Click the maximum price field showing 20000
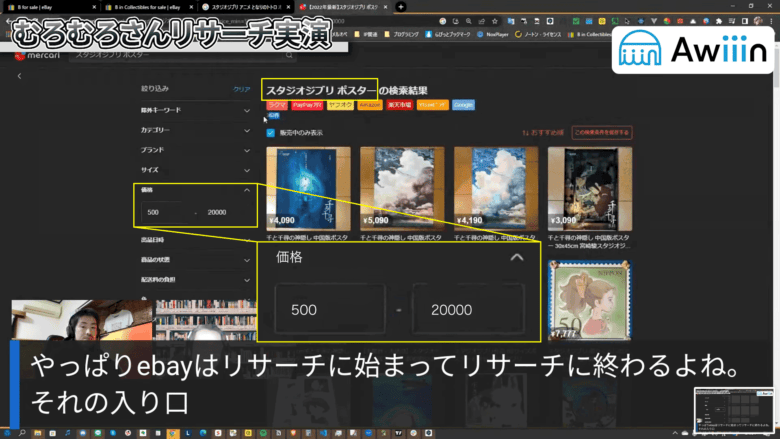The width and height of the screenshot is (780, 439). point(226,212)
